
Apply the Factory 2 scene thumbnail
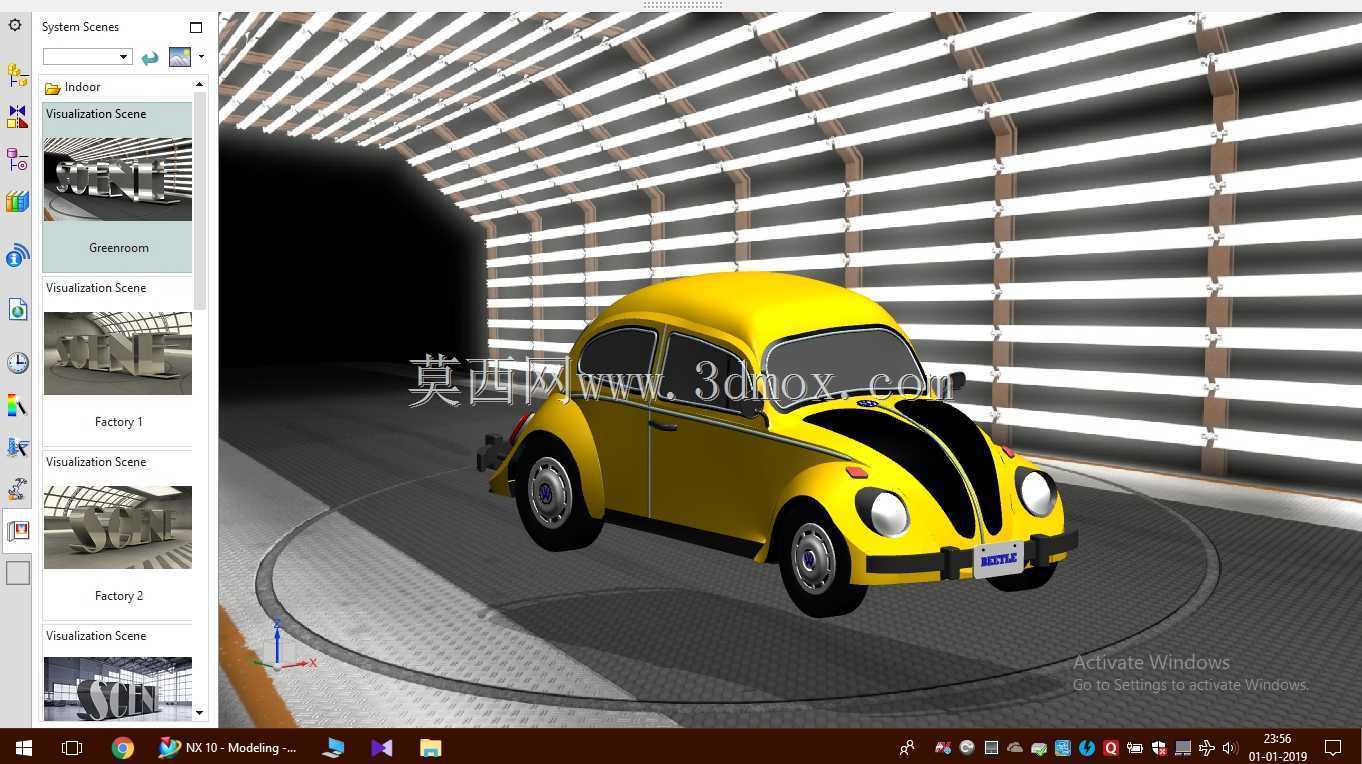(118, 527)
